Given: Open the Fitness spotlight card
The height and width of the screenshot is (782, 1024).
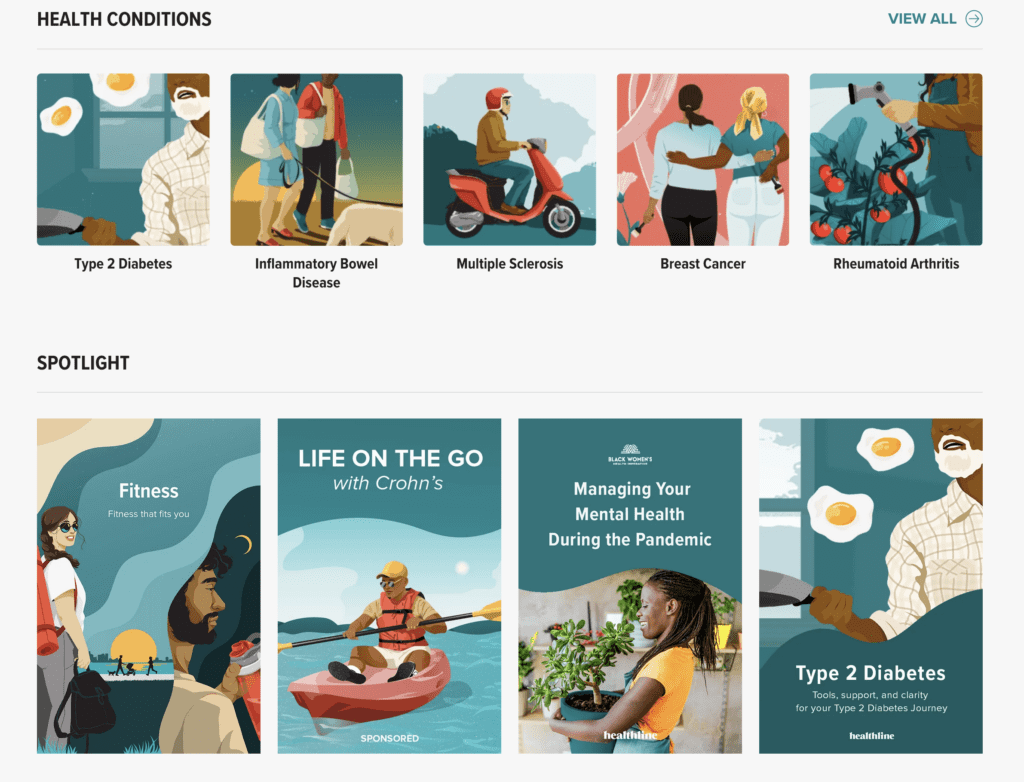Looking at the screenshot, I should (x=149, y=586).
